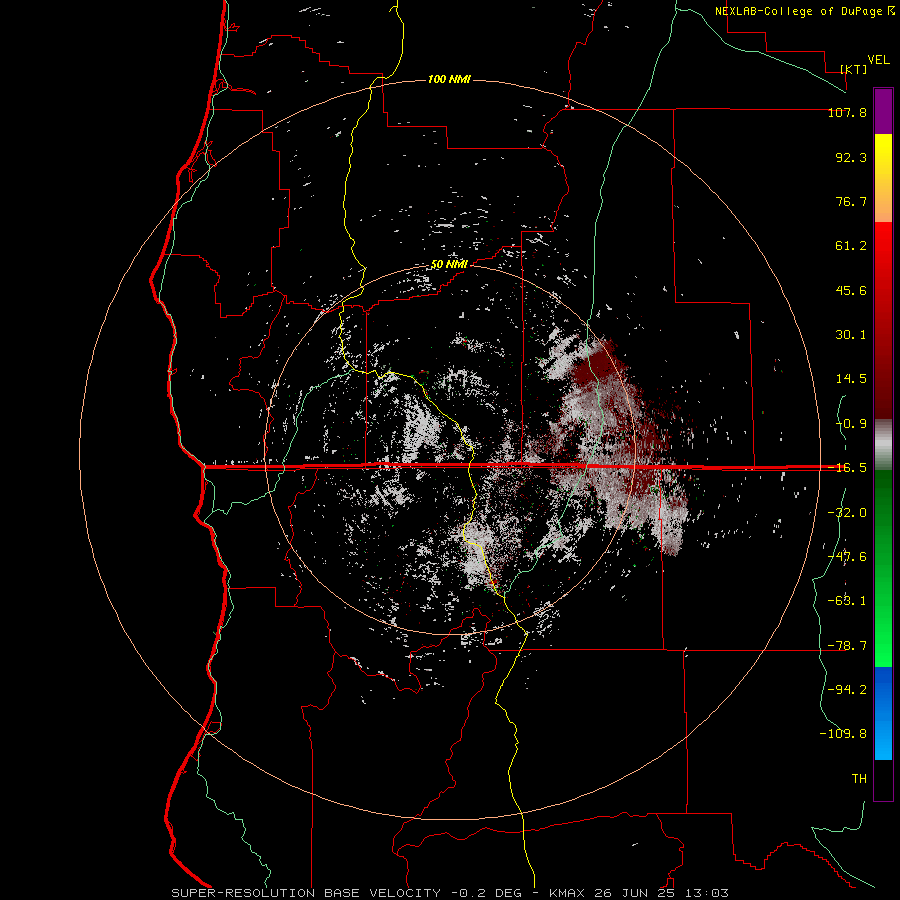Viewport: 900px width, 900px height.
Task: Click the -94.2 velocity scale value
Action: tap(847, 689)
